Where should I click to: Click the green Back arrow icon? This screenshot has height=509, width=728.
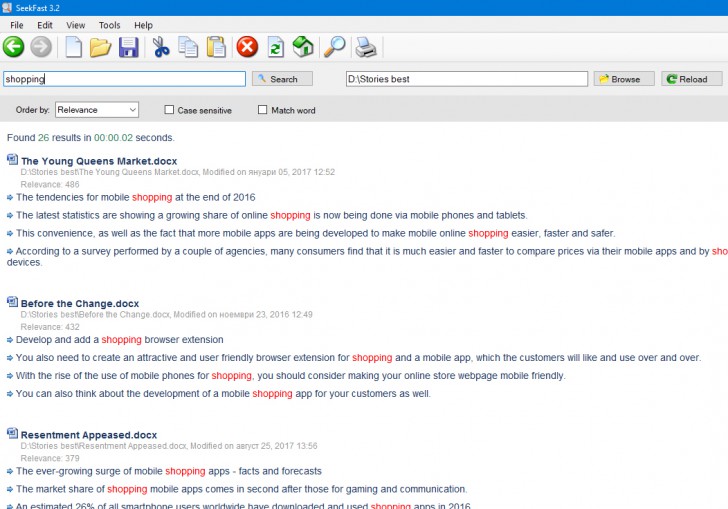pyautogui.click(x=13, y=47)
